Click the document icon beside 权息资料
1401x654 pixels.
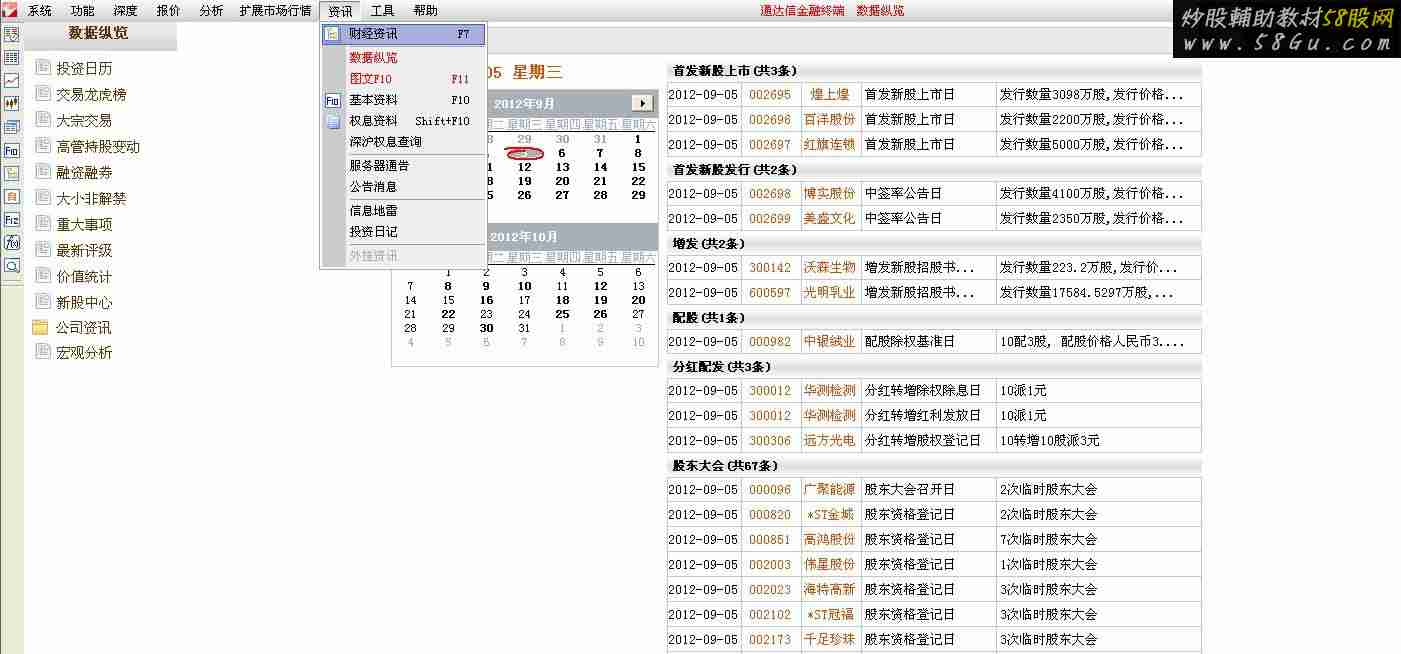point(332,122)
